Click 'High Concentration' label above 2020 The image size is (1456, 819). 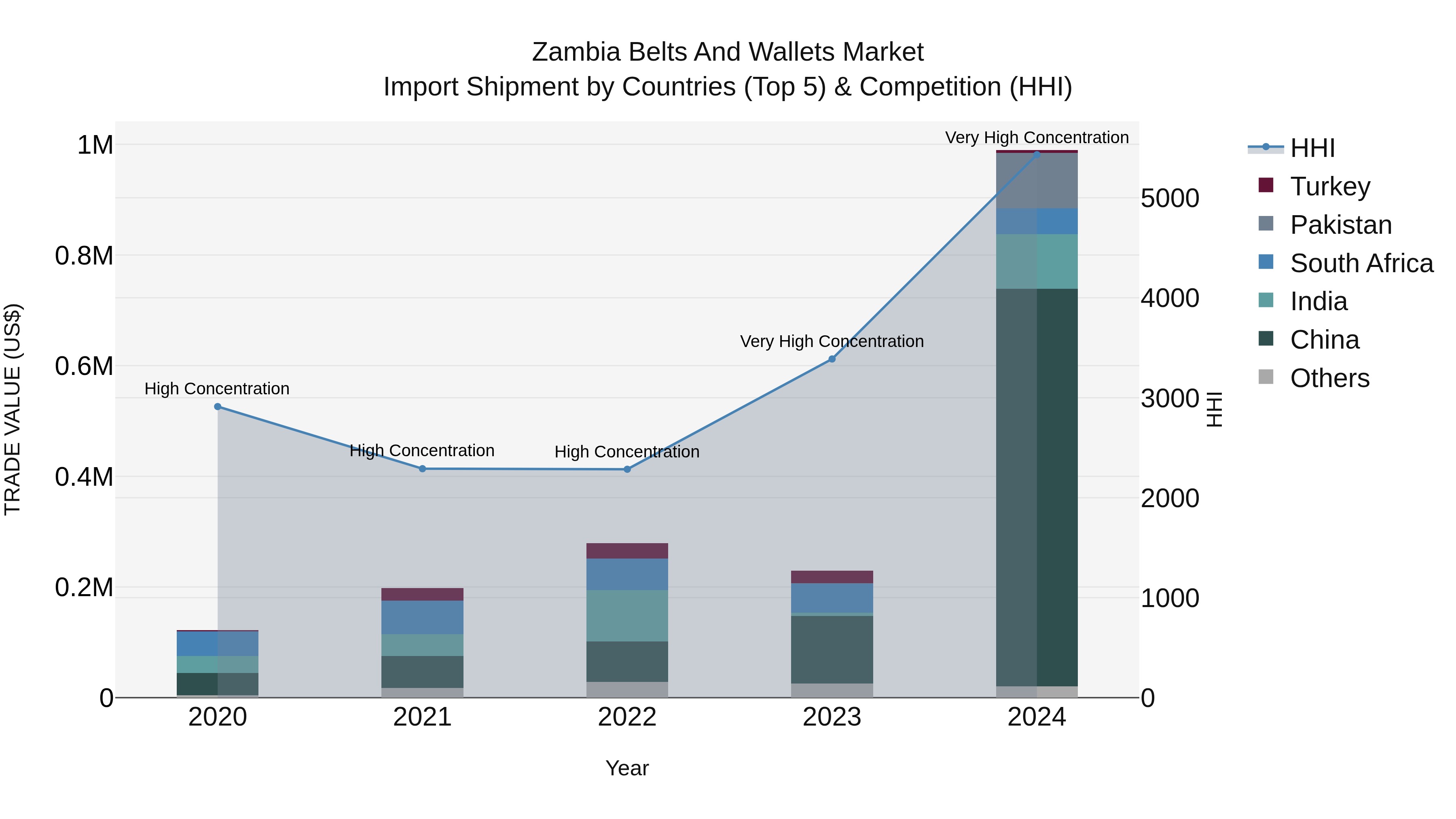point(217,389)
